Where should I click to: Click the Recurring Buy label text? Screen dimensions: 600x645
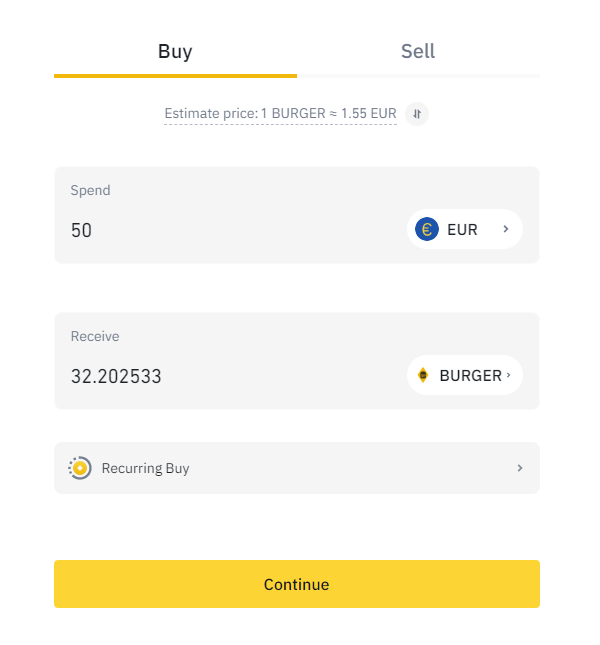145,468
